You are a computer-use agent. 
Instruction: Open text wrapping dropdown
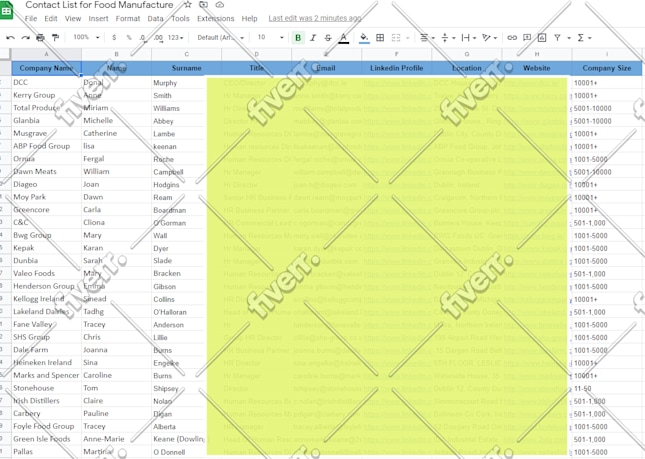(x=469, y=38)
